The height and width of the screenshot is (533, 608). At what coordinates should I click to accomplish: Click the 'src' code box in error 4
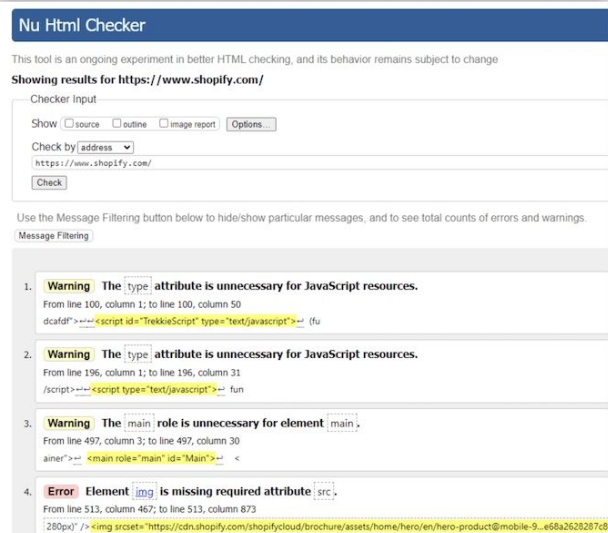click(x=324, y=492)
